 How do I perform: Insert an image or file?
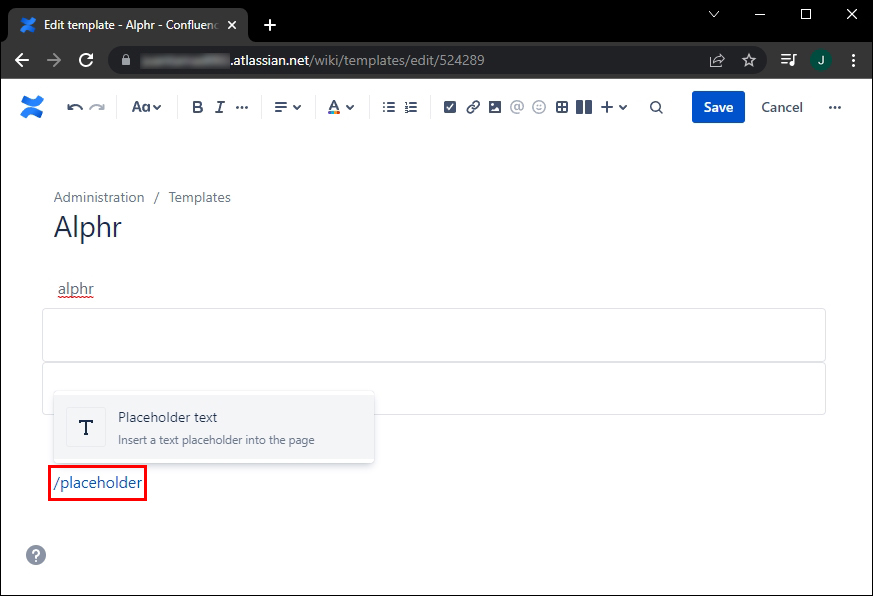[x=495, y=107]
